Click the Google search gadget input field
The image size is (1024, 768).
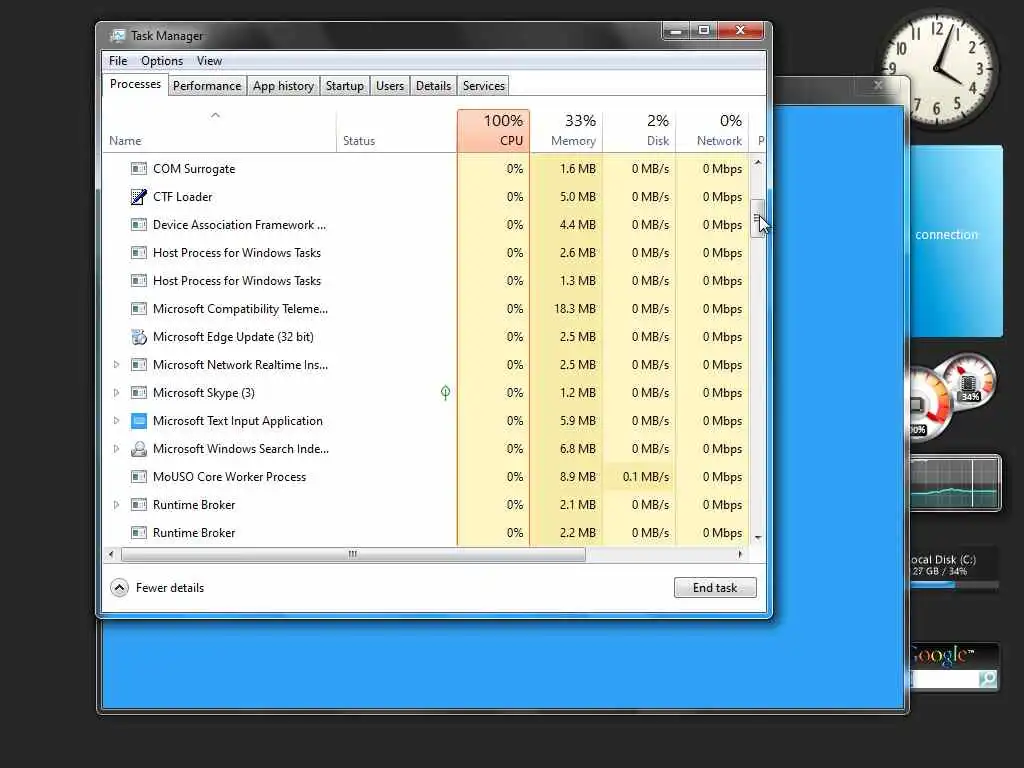[944, 679]
